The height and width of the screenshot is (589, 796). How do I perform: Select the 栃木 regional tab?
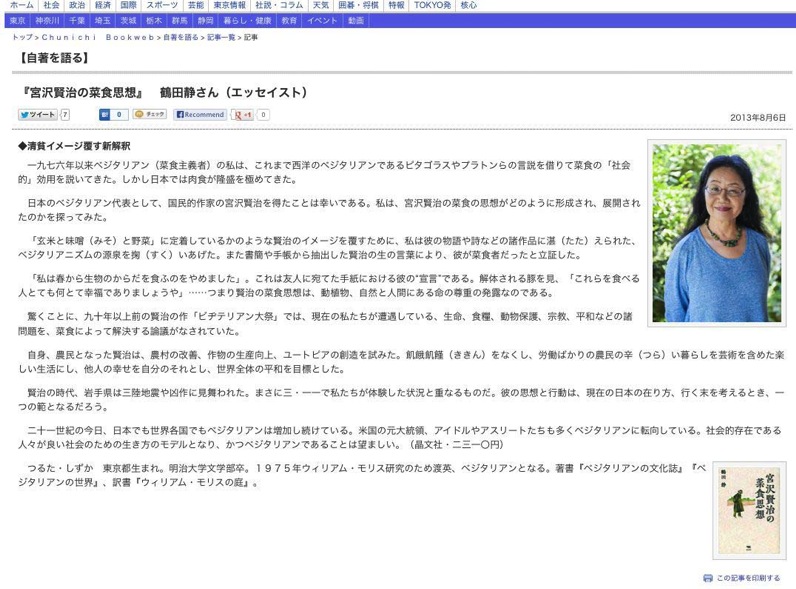pyautogui.click(x=154, y=21)
